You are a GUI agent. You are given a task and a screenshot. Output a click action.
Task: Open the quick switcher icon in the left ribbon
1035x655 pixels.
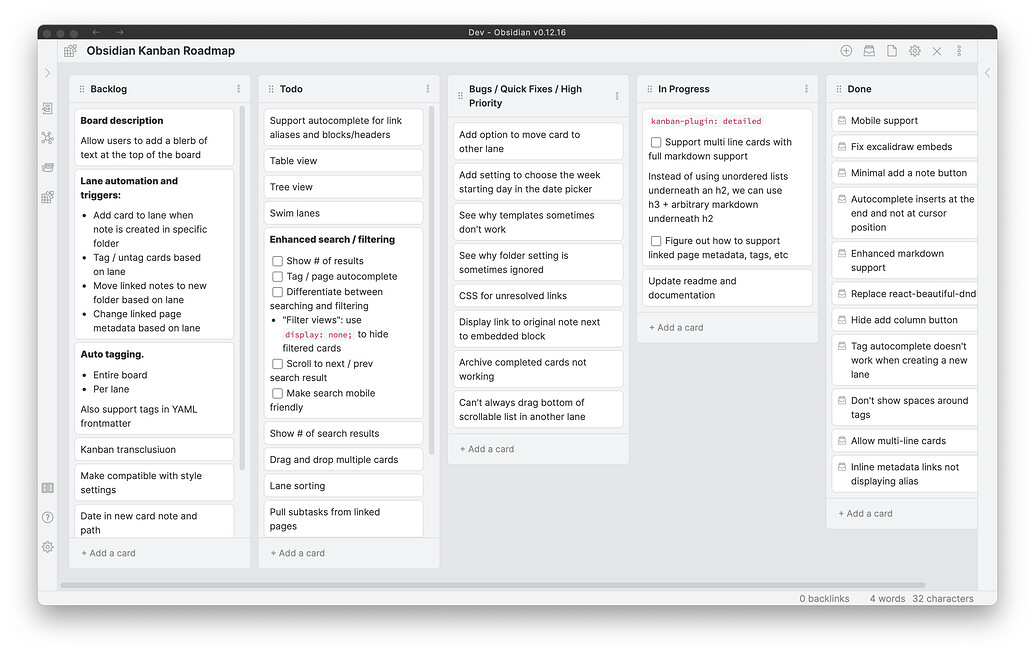click(47, 108)
